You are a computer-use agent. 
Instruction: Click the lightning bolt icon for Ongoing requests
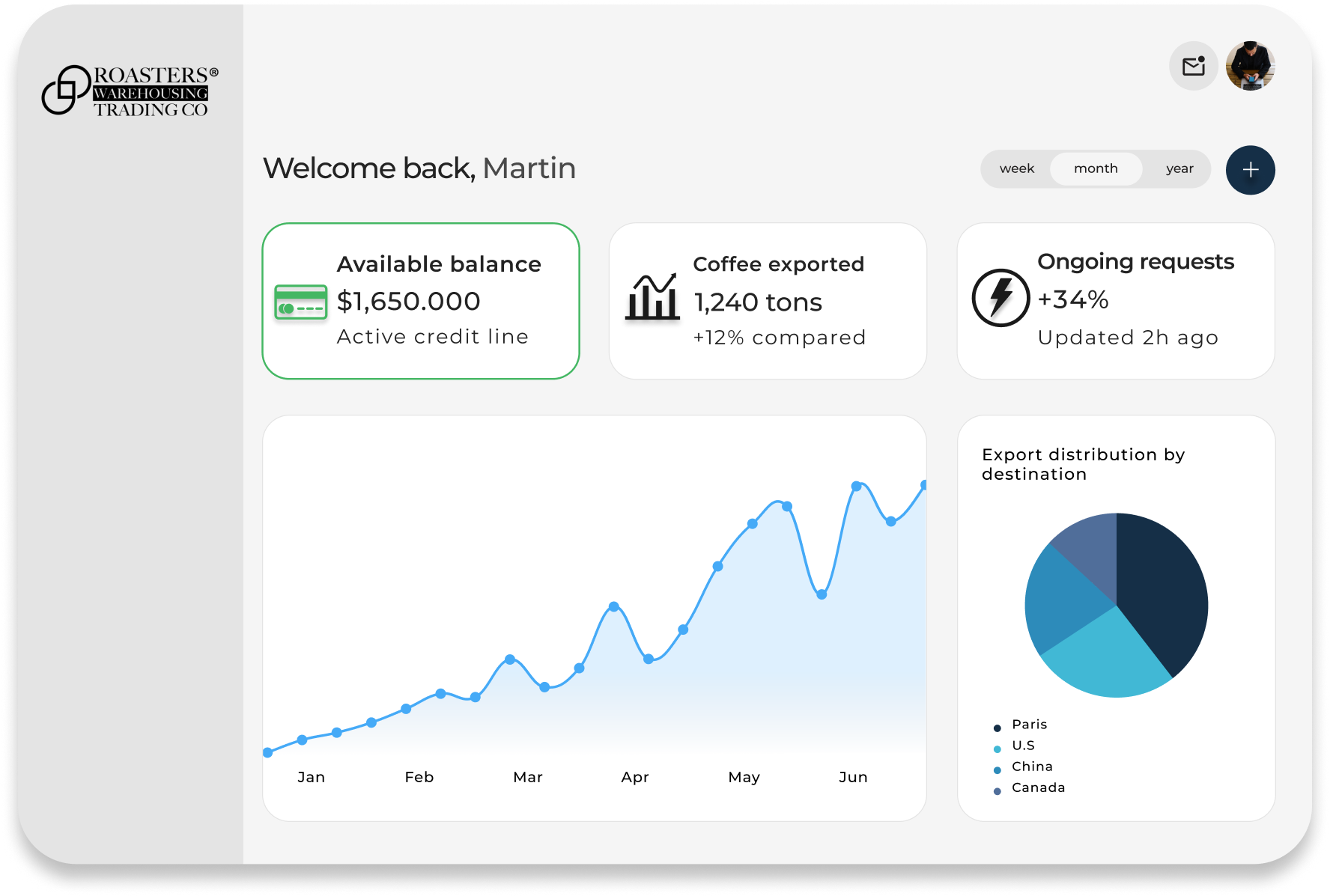point(1000,299)
